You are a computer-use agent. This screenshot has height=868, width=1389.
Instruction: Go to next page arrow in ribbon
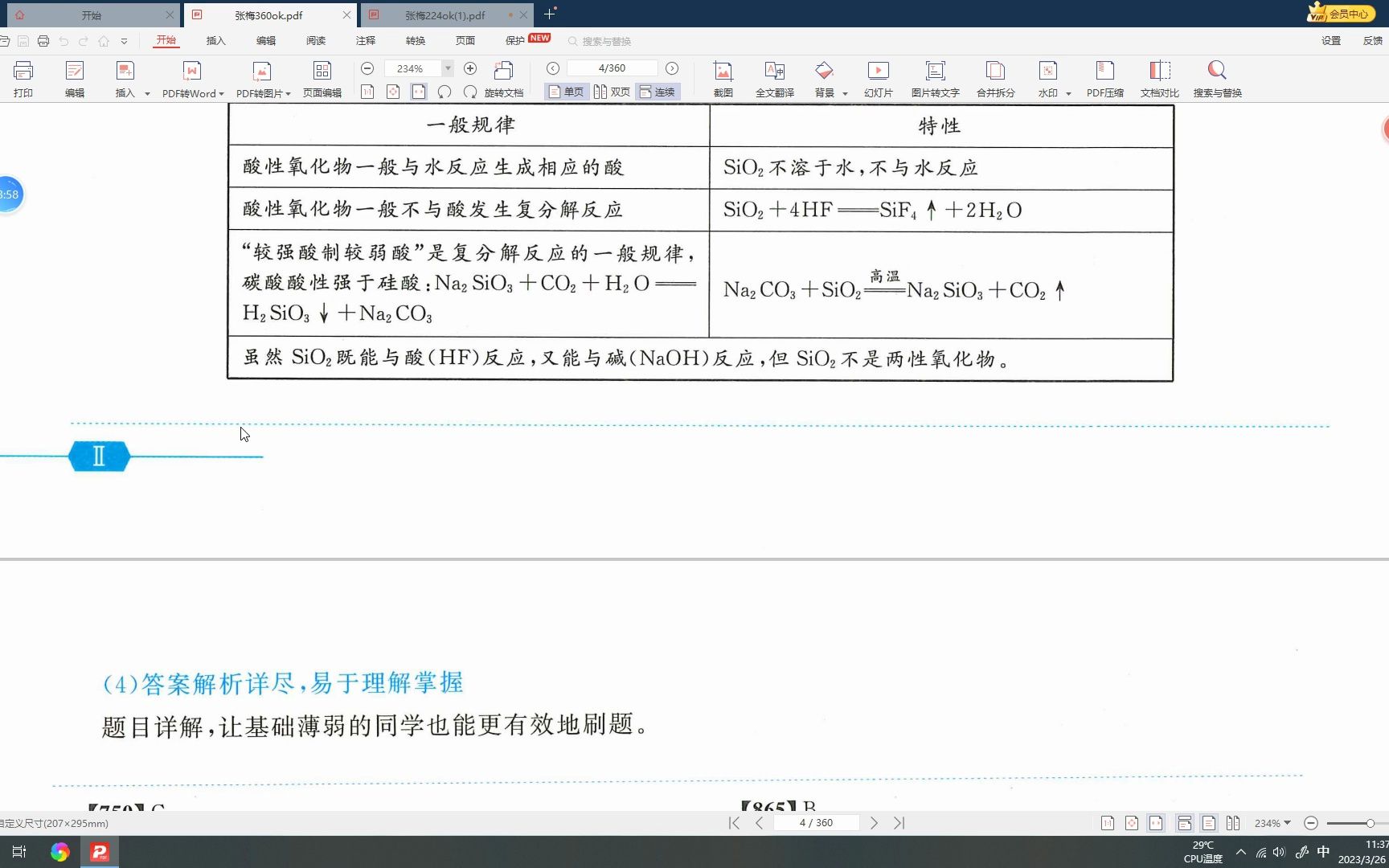coord(672,68)
